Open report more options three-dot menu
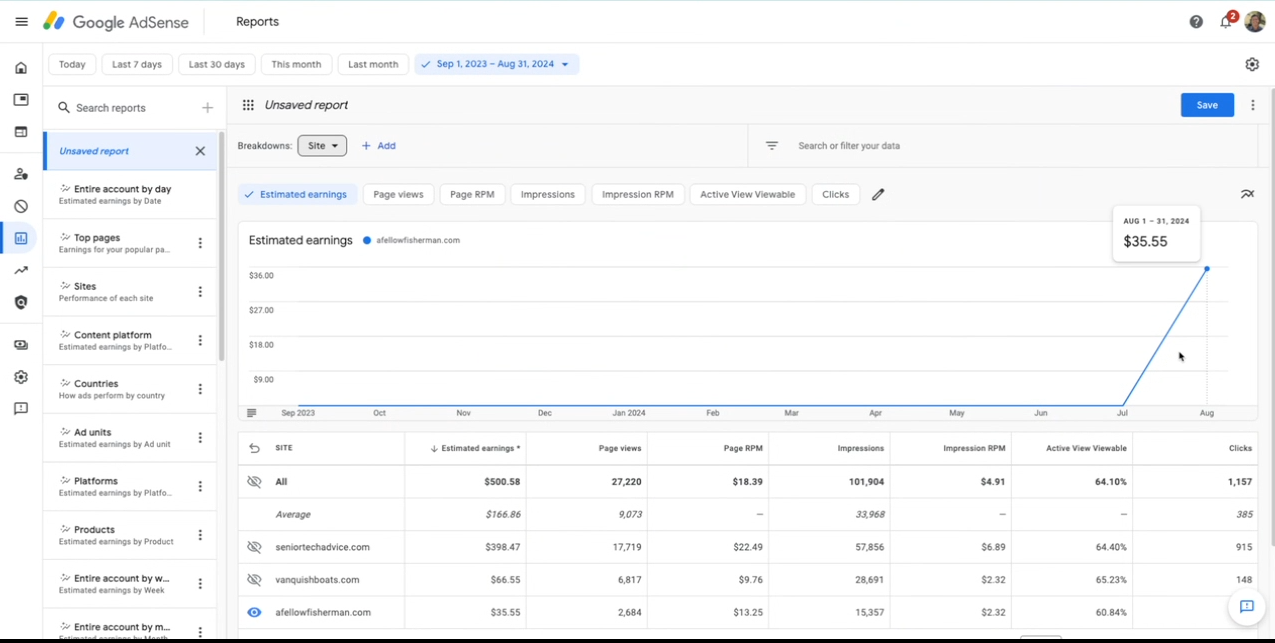Screen dimensions: 1275x643 click(1253, 105)
